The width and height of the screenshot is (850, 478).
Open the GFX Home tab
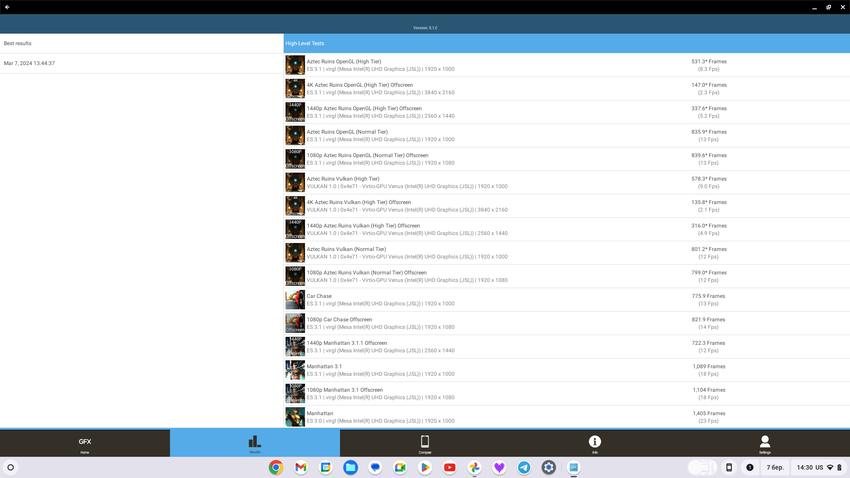[85, 443]
